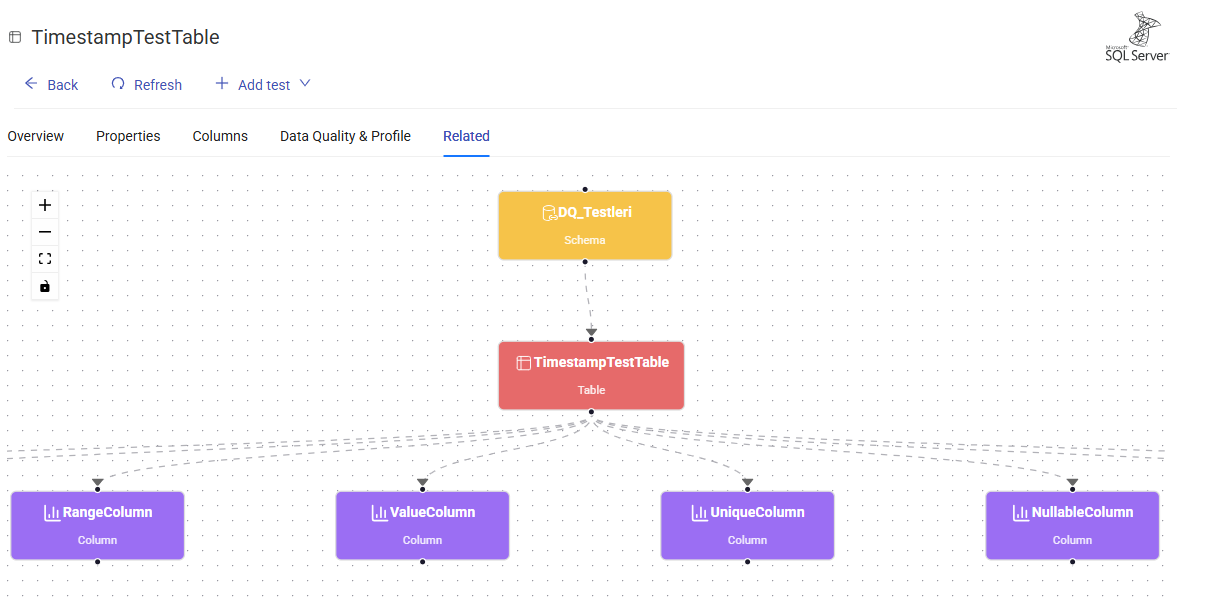Toggle the canvas lock icon

(x=45, y=287)
